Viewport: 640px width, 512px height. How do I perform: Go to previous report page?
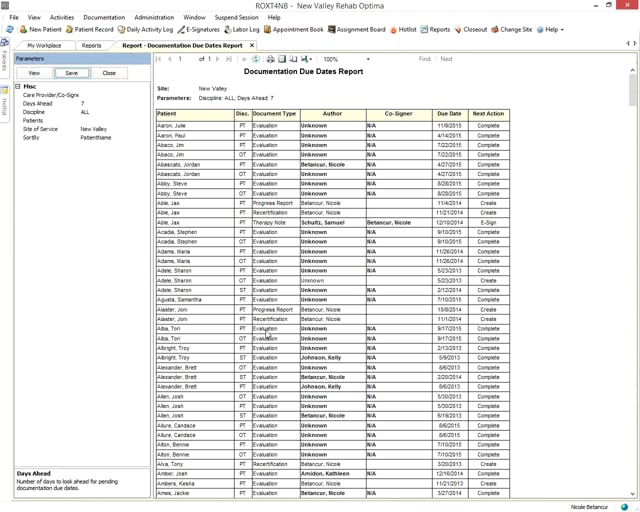click(x=169, y=59)
